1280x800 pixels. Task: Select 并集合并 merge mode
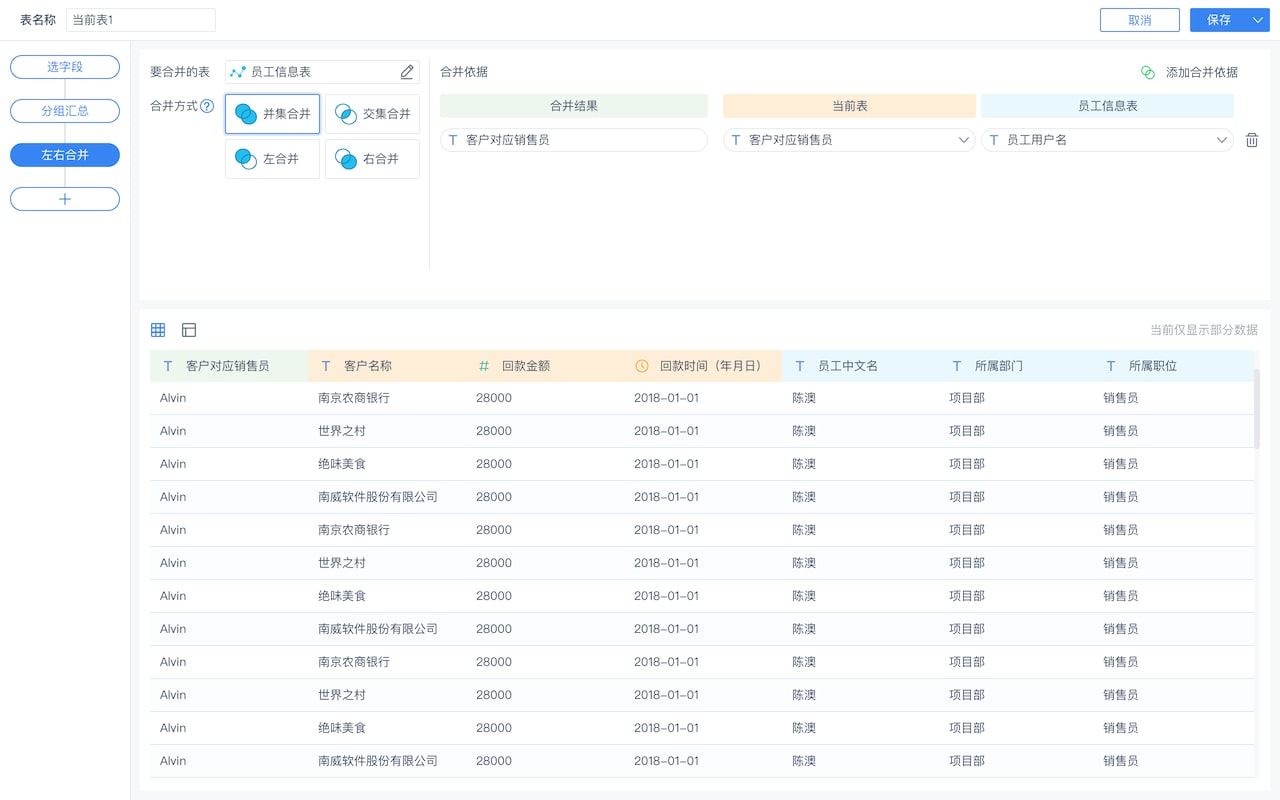point(272,114)
